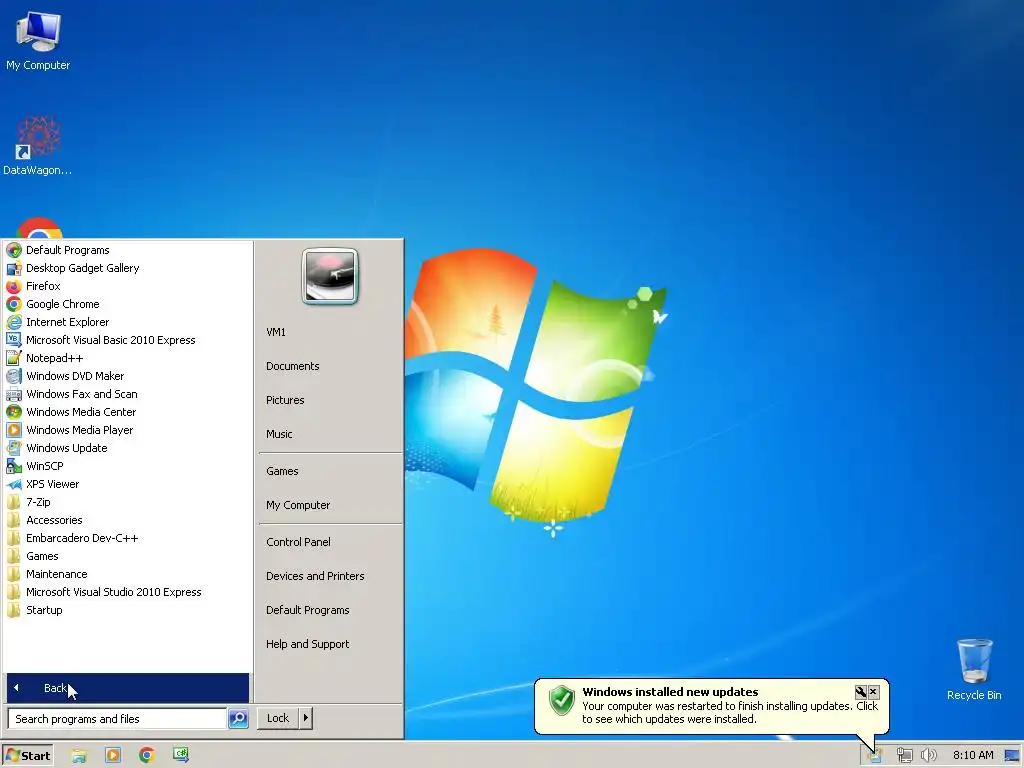This screenshot has height=768, width=1024.
Task: Open Games in the Start menu right pane
Action: tap(282, 471)
